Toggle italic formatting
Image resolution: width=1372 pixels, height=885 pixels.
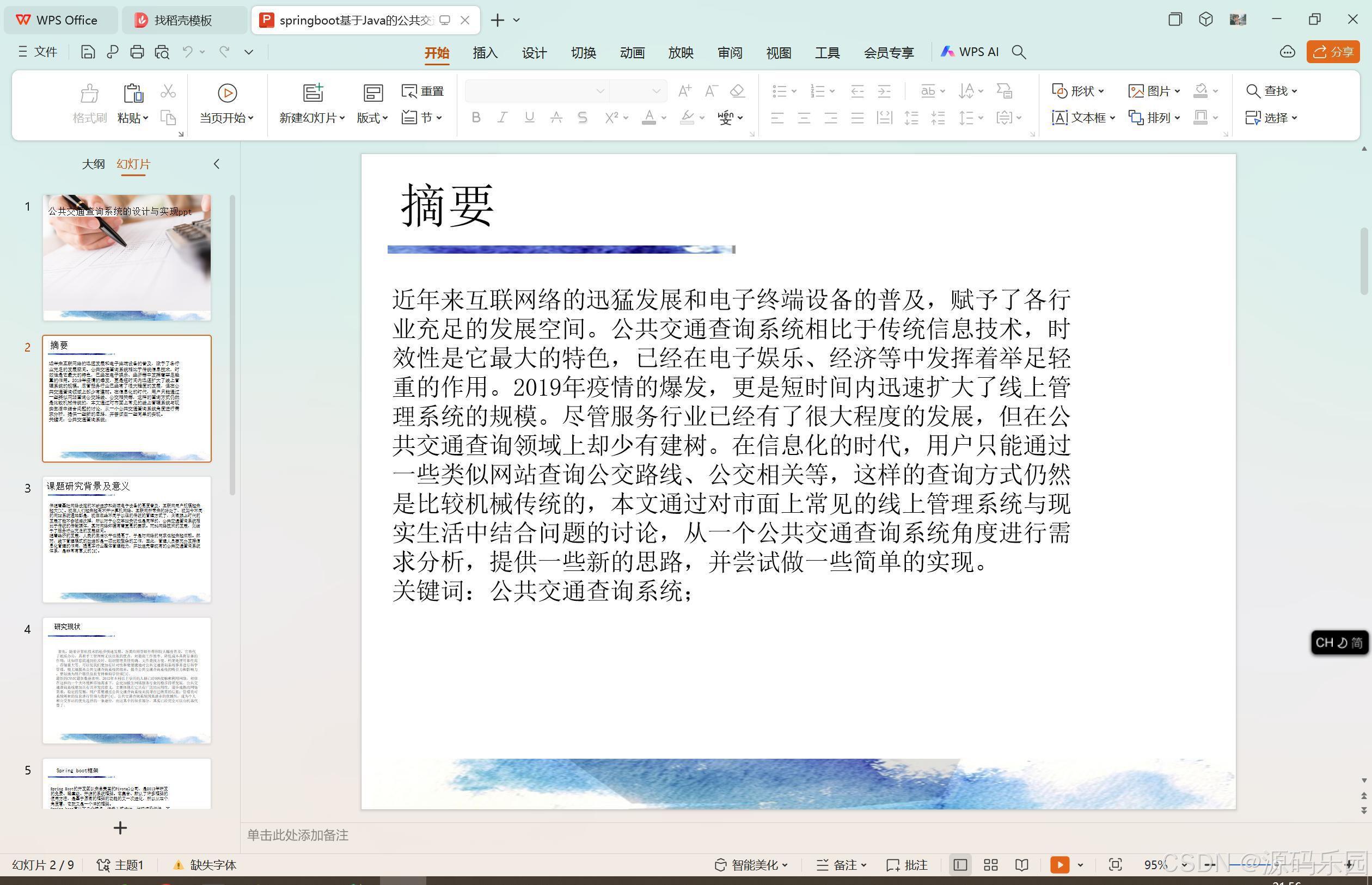pos(502,117)
